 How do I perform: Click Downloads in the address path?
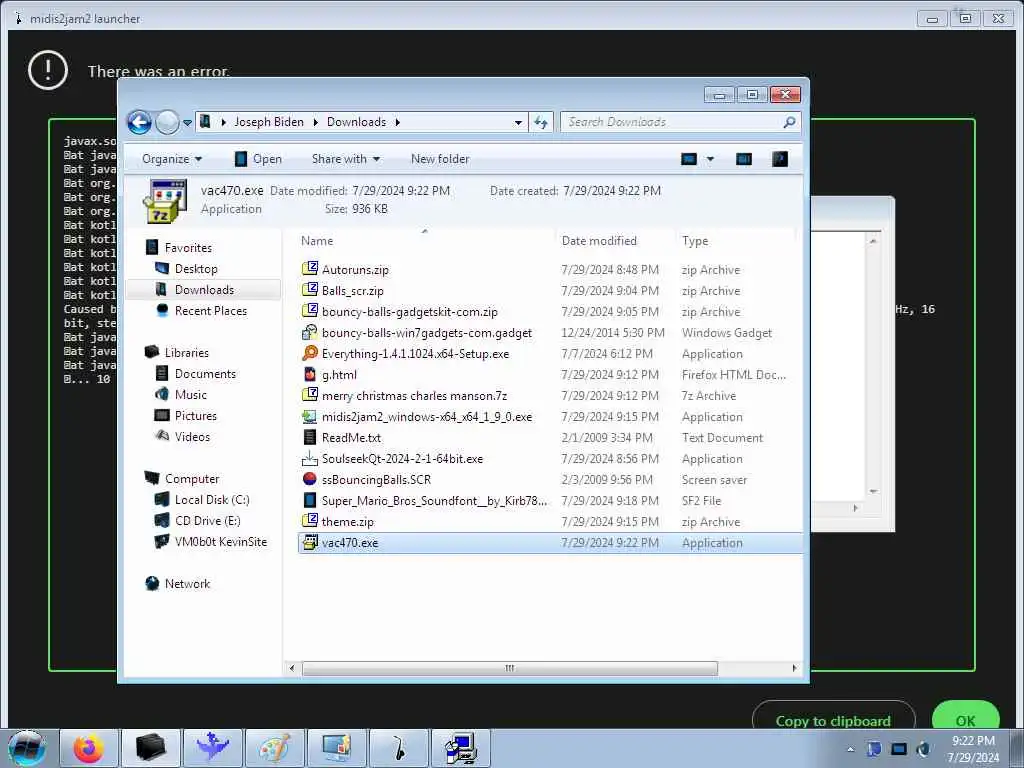click(x=356, y=122)
